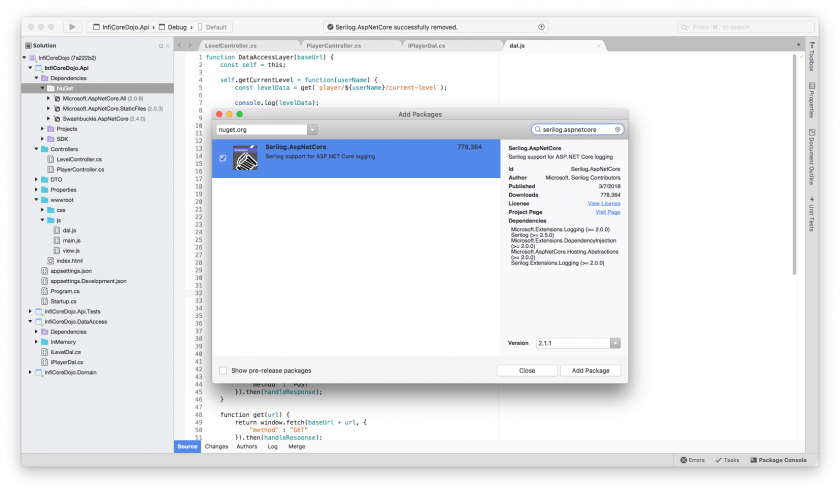Close the dal.js editor tab
This screenshot has width=840, height=492.
[x=598, y=46]
